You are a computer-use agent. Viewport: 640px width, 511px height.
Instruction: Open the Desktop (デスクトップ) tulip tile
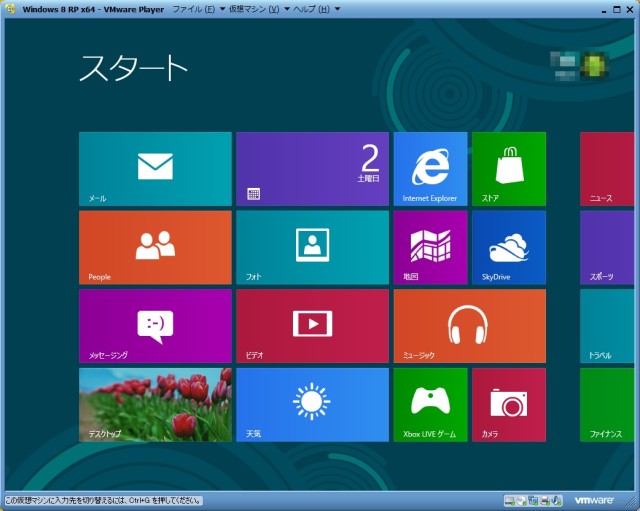[155, 405]
